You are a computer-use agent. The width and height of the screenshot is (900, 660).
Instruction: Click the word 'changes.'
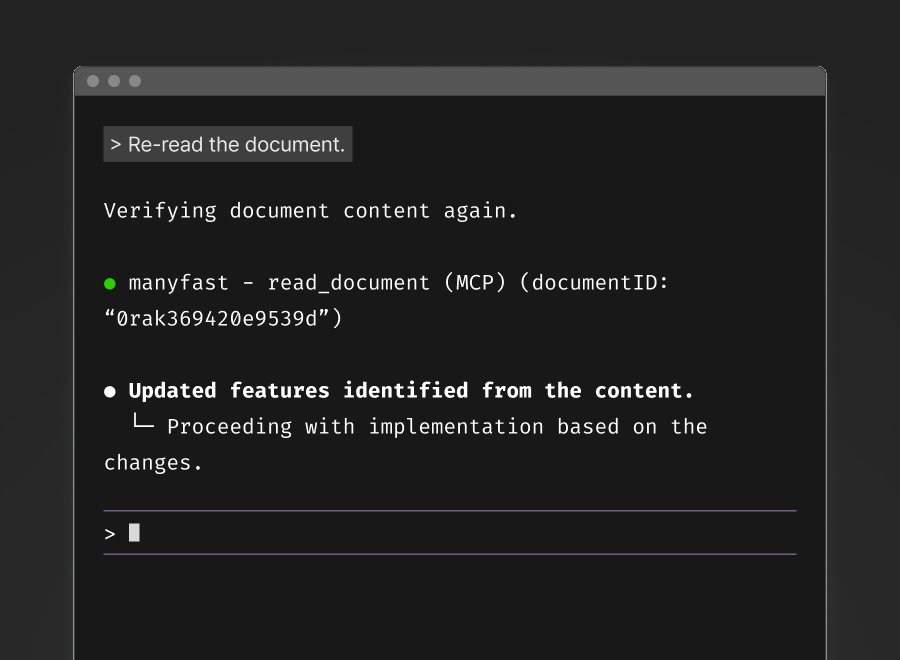[153, 463]
